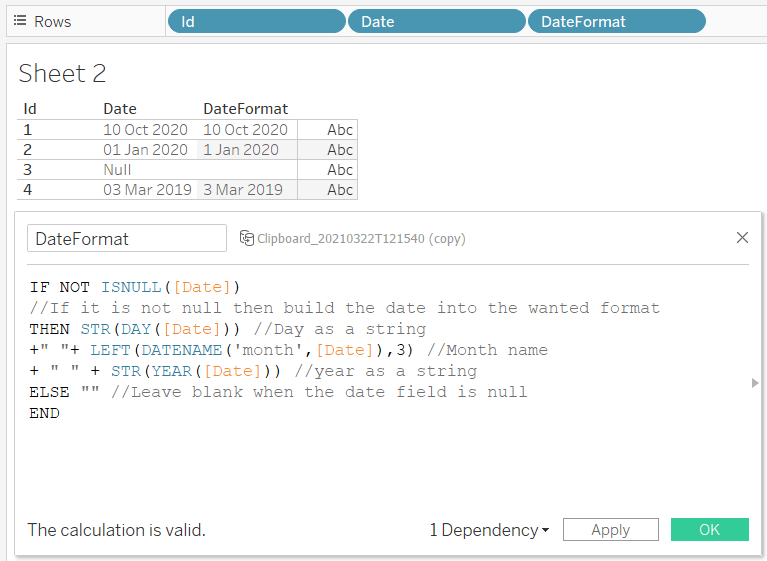
Task: Click the ISNULL function in formula
Action: click(131, 287)
